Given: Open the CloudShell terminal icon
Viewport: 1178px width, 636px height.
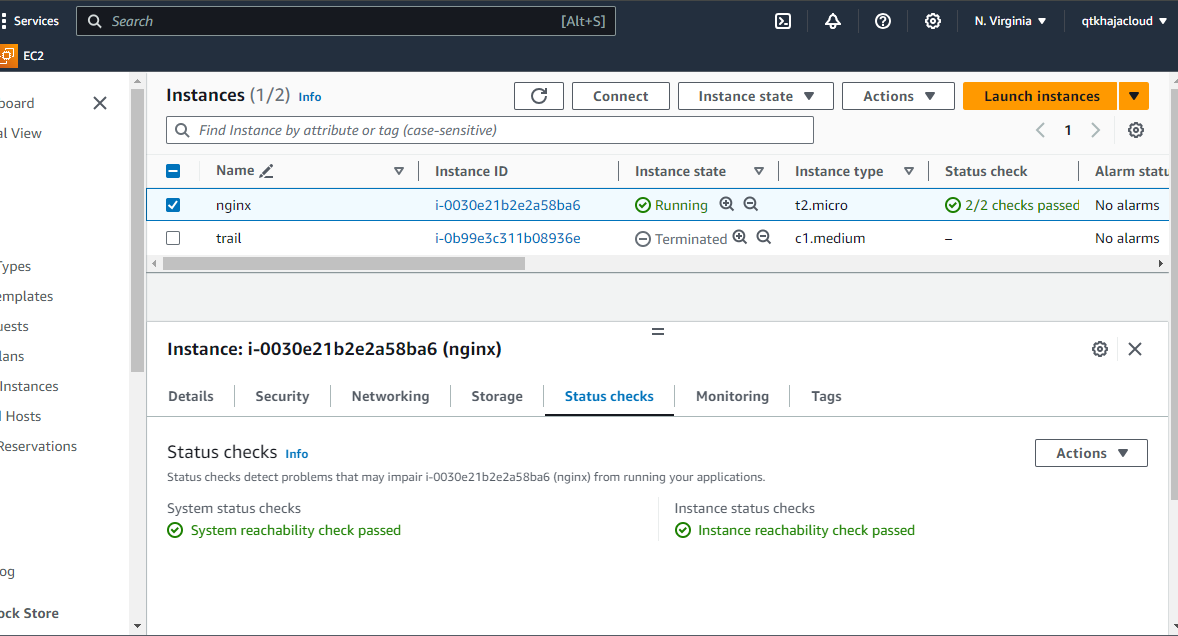Looking at the screenshot, I should coord(783,21).
